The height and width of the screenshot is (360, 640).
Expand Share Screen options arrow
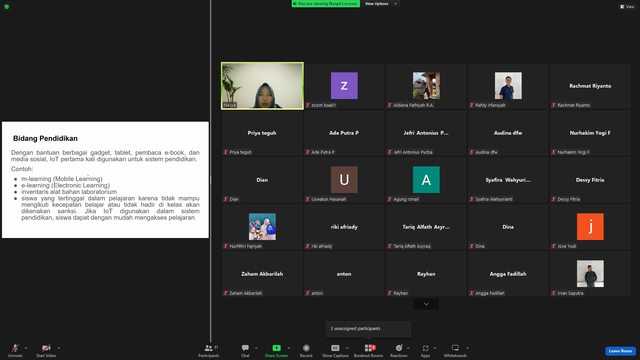click(289, 348)
